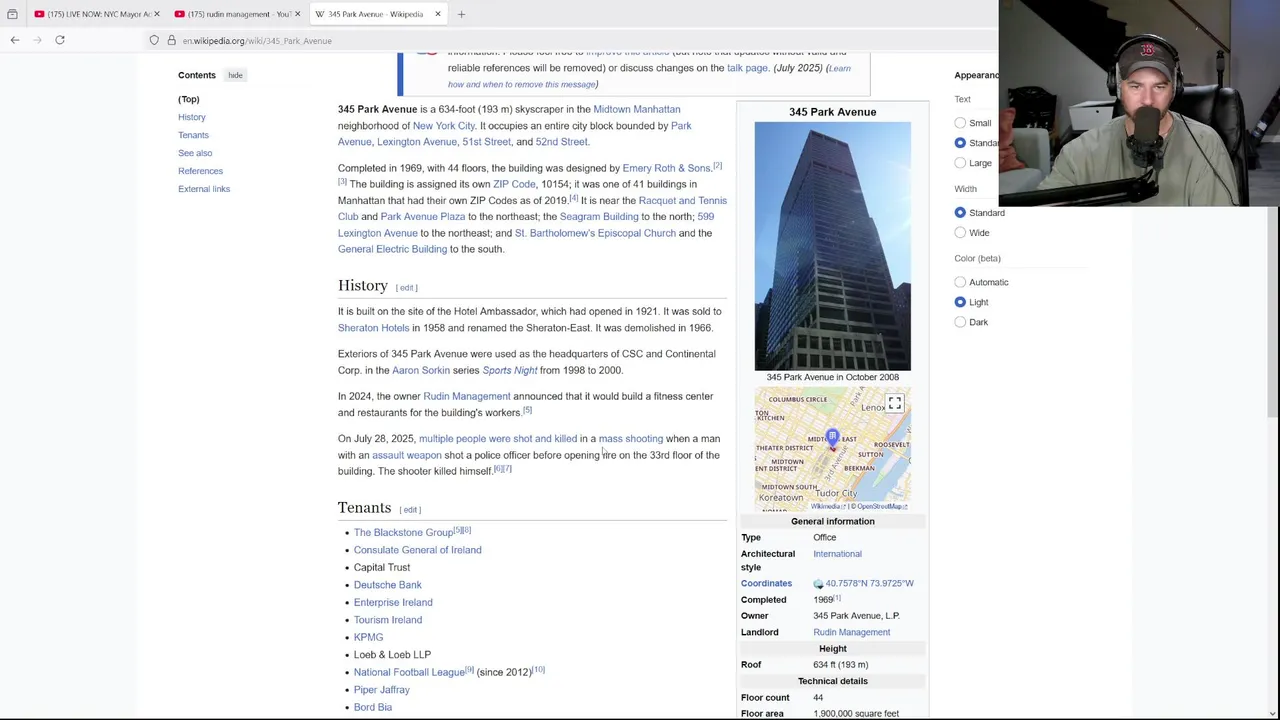
Task: Open the New York City link
Action: [x=444, y=126]
